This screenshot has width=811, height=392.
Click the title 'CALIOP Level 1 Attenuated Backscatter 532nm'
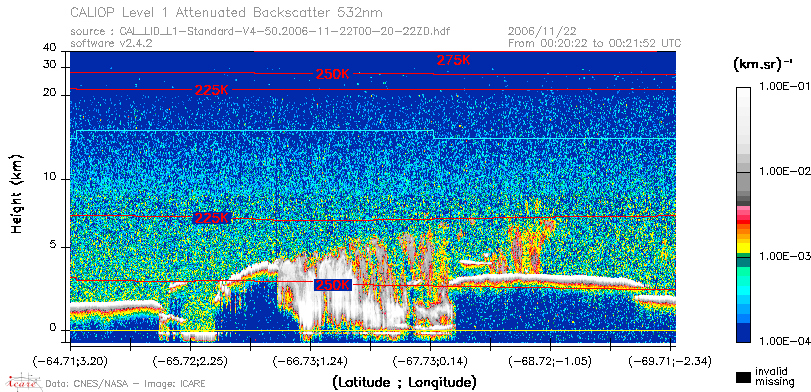pos(227,12)
